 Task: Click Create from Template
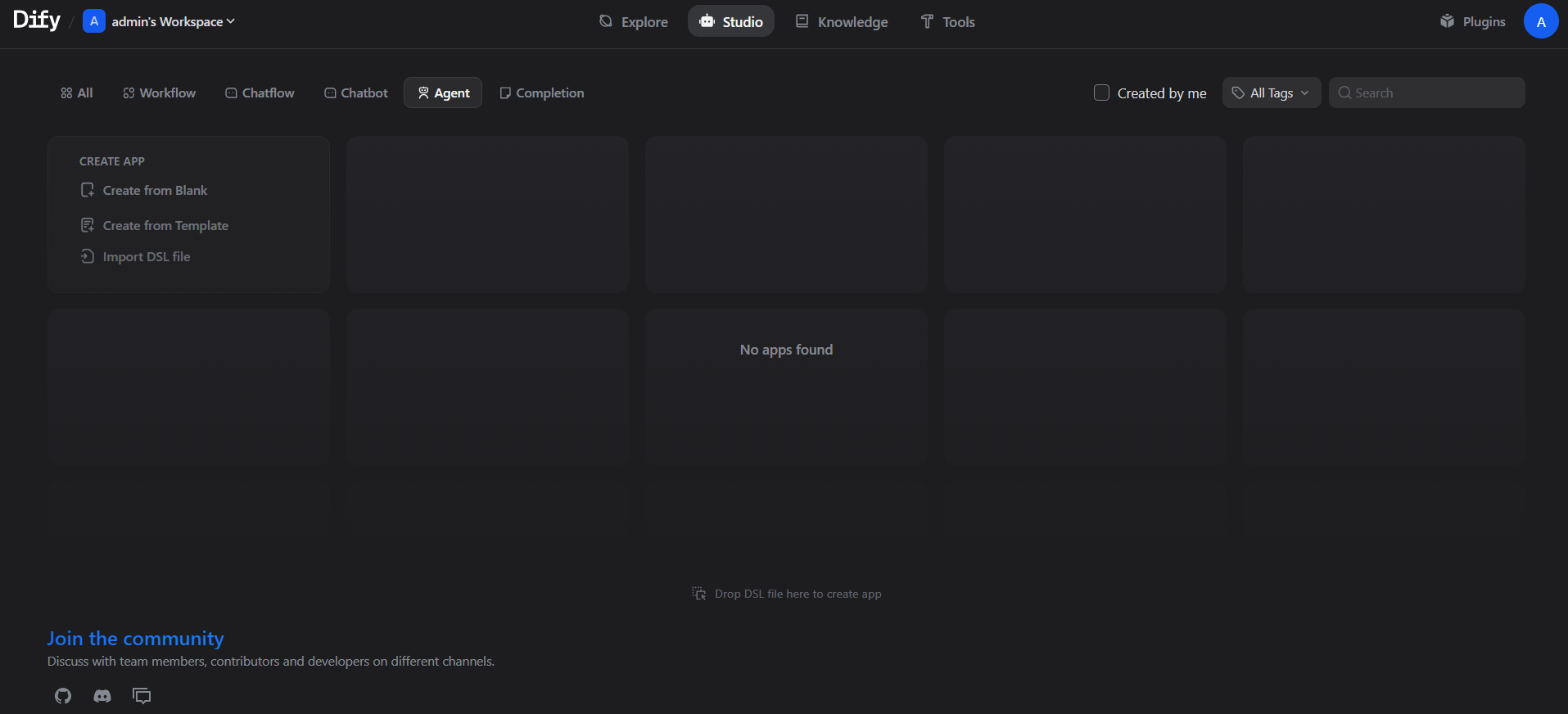165,226
